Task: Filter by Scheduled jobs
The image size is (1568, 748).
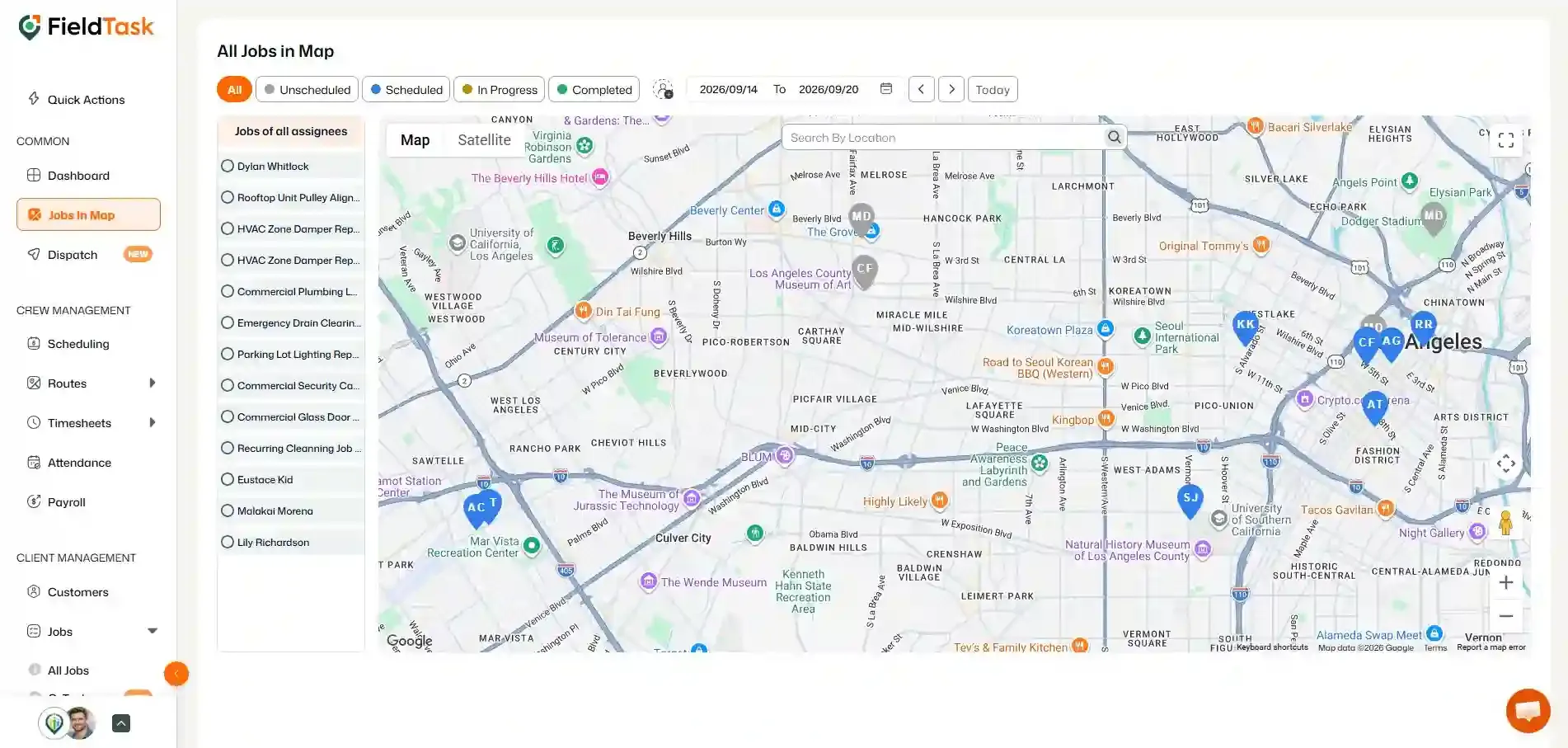Action: point(406,89)
